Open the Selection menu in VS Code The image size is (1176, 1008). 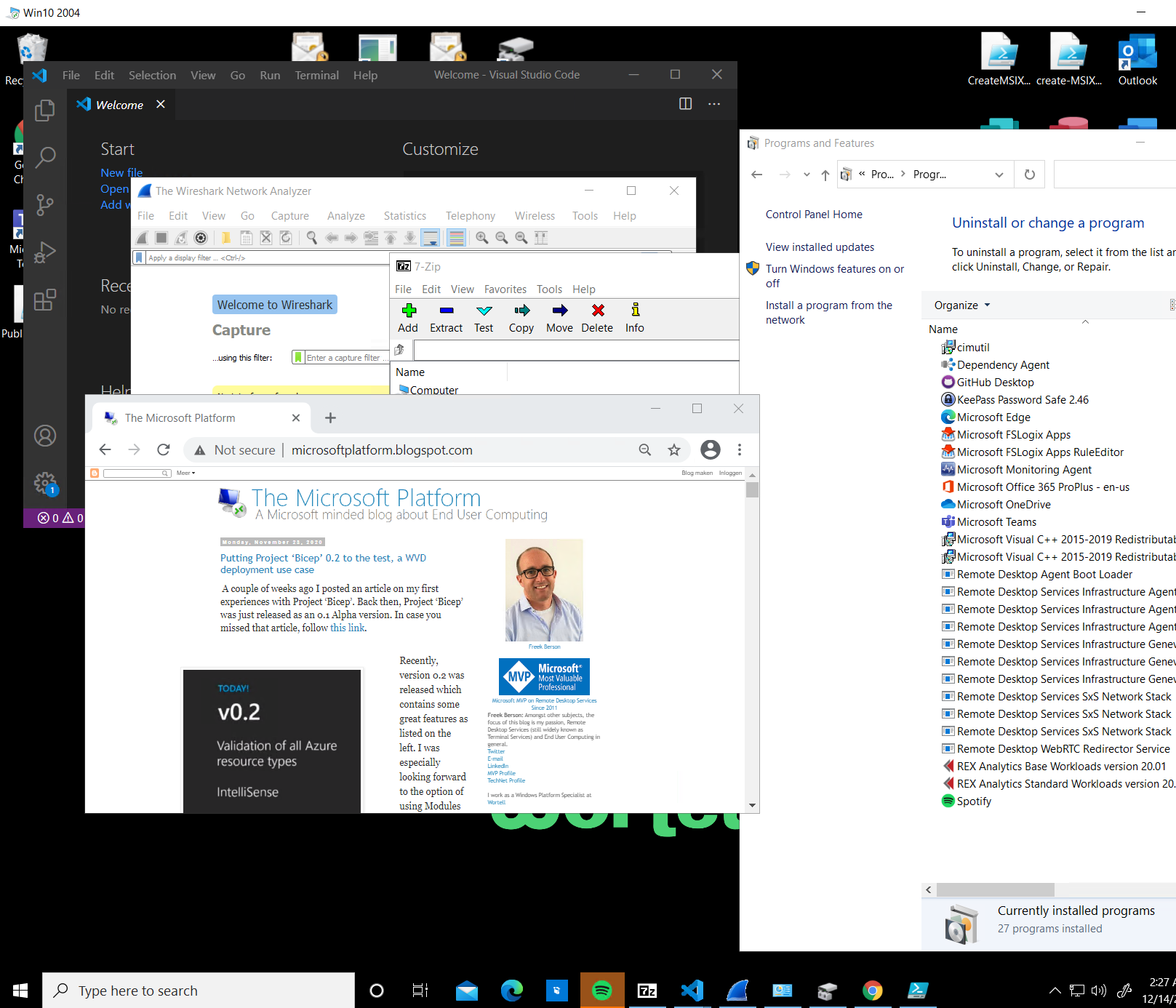[152, 75]
